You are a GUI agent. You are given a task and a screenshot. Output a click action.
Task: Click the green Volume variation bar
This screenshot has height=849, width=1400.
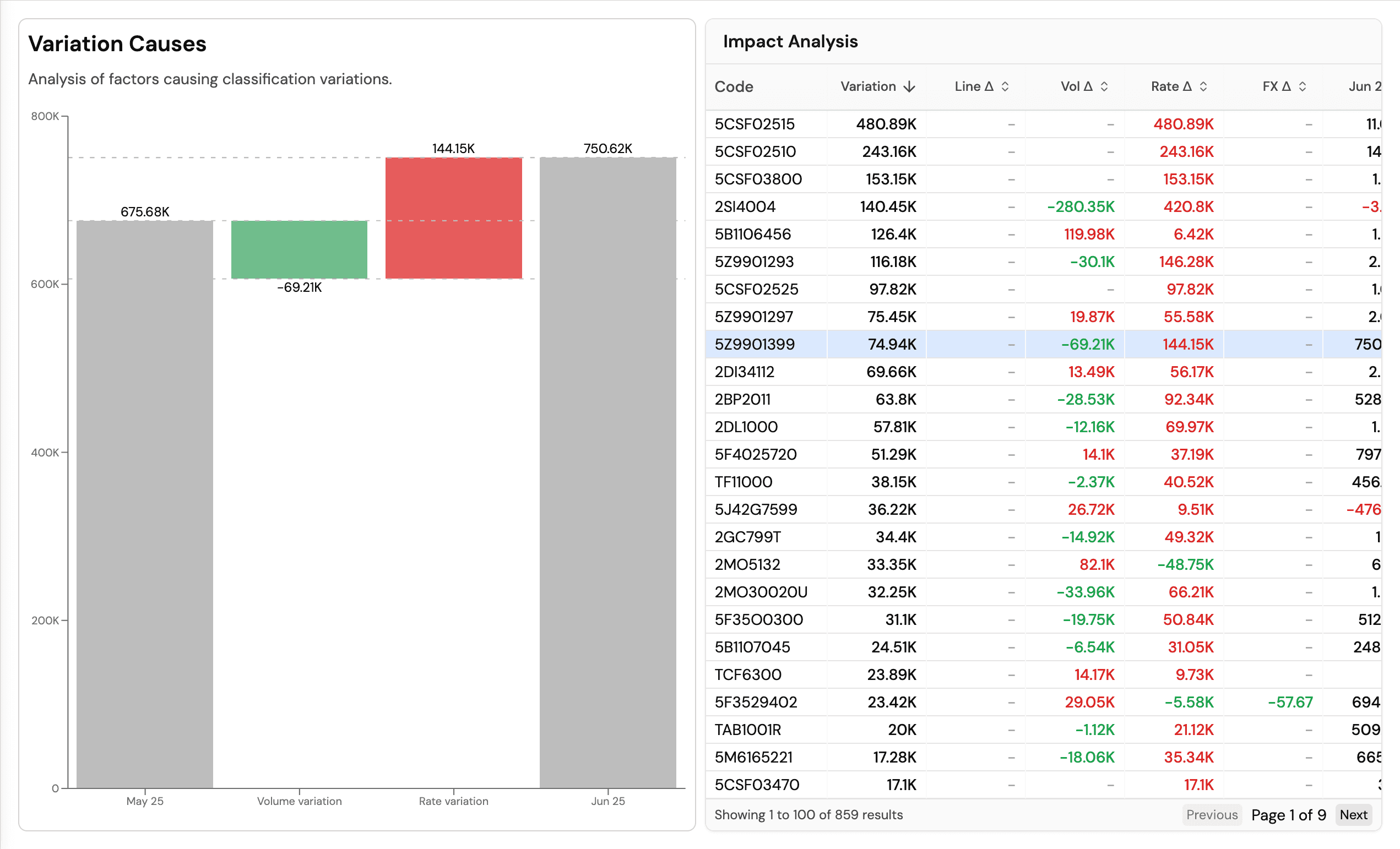[299, 249]
